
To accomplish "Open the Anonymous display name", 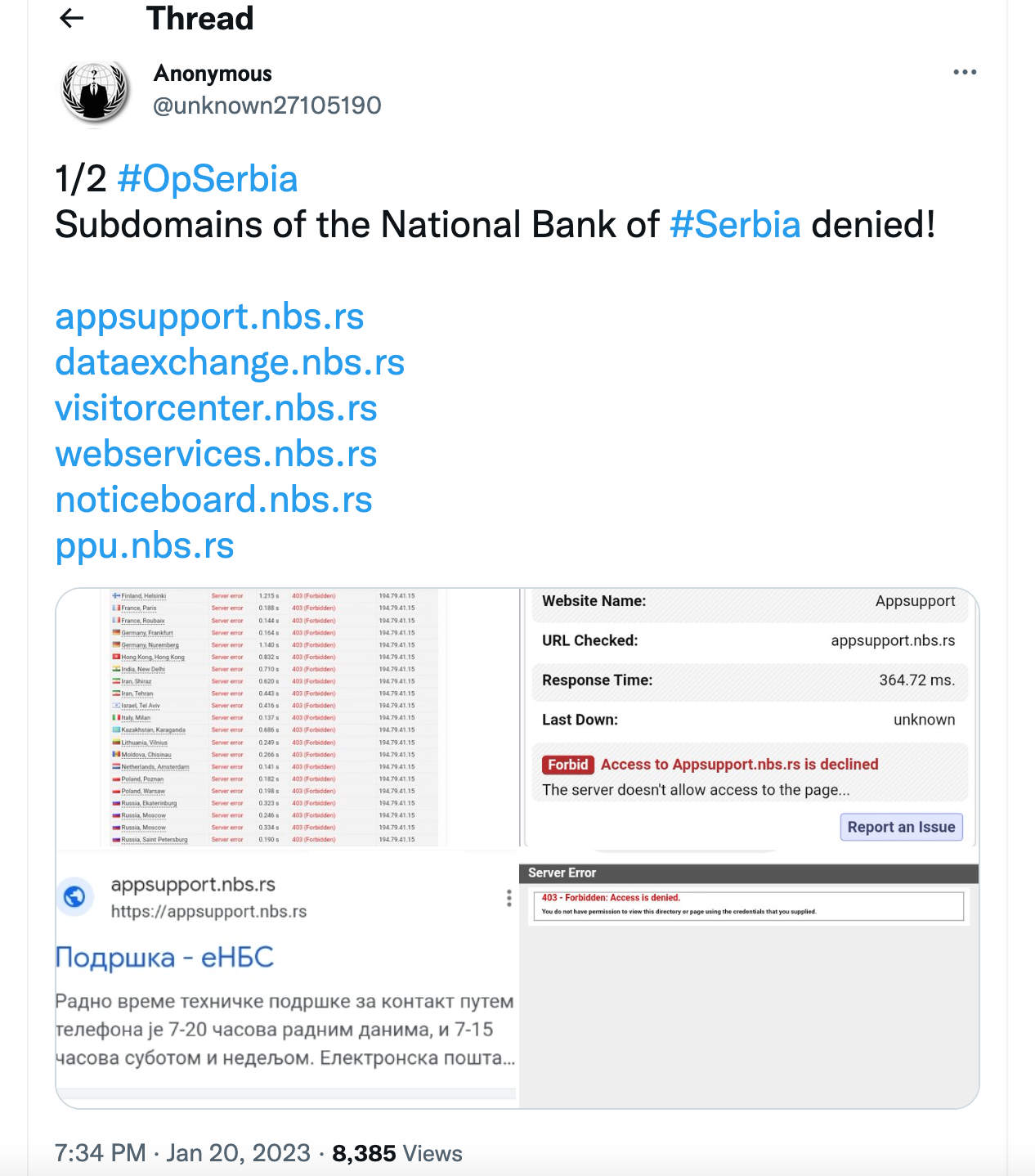I will [x=213, y=74].
